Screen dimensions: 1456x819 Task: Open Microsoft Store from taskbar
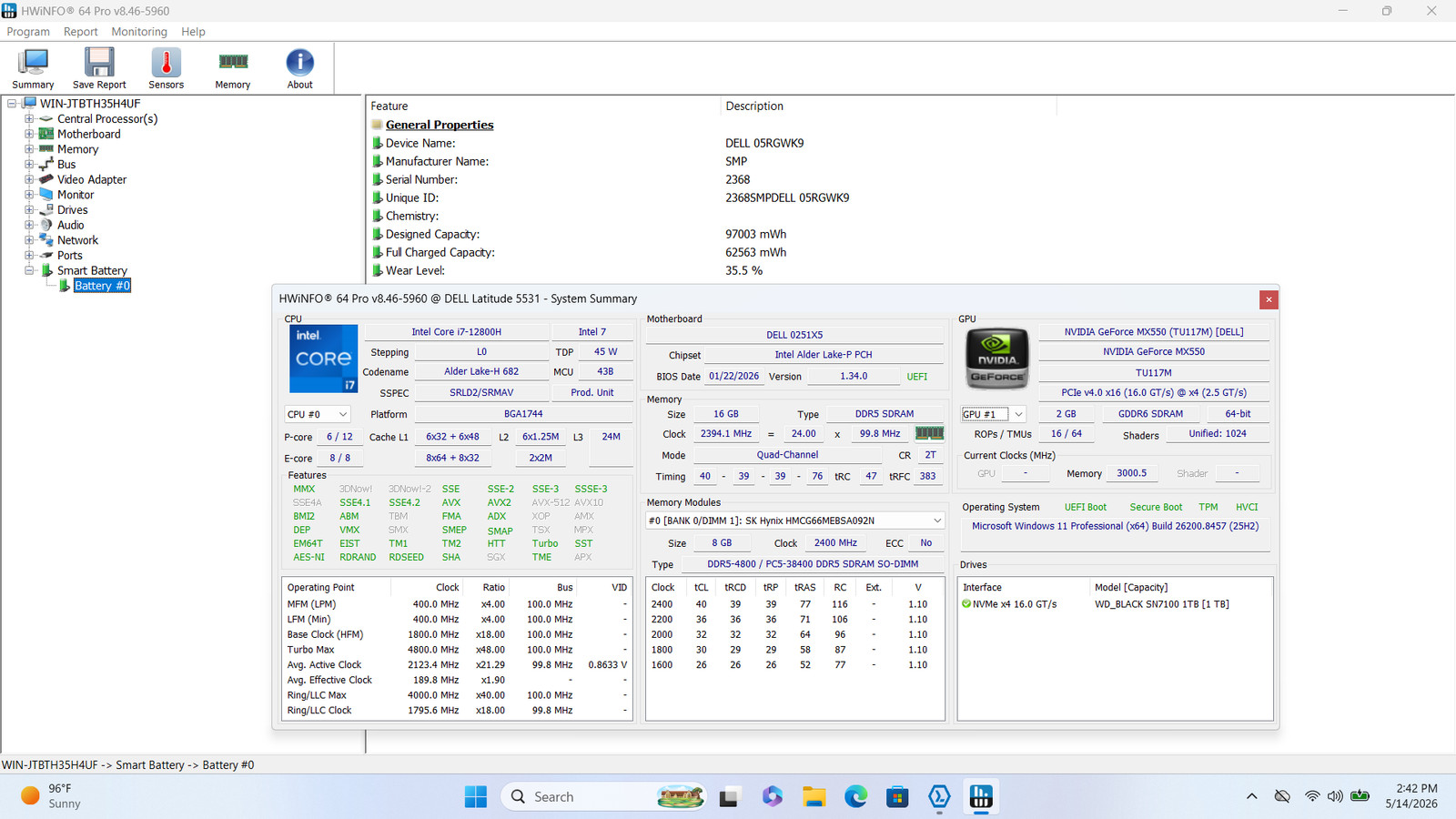[897, 797]
